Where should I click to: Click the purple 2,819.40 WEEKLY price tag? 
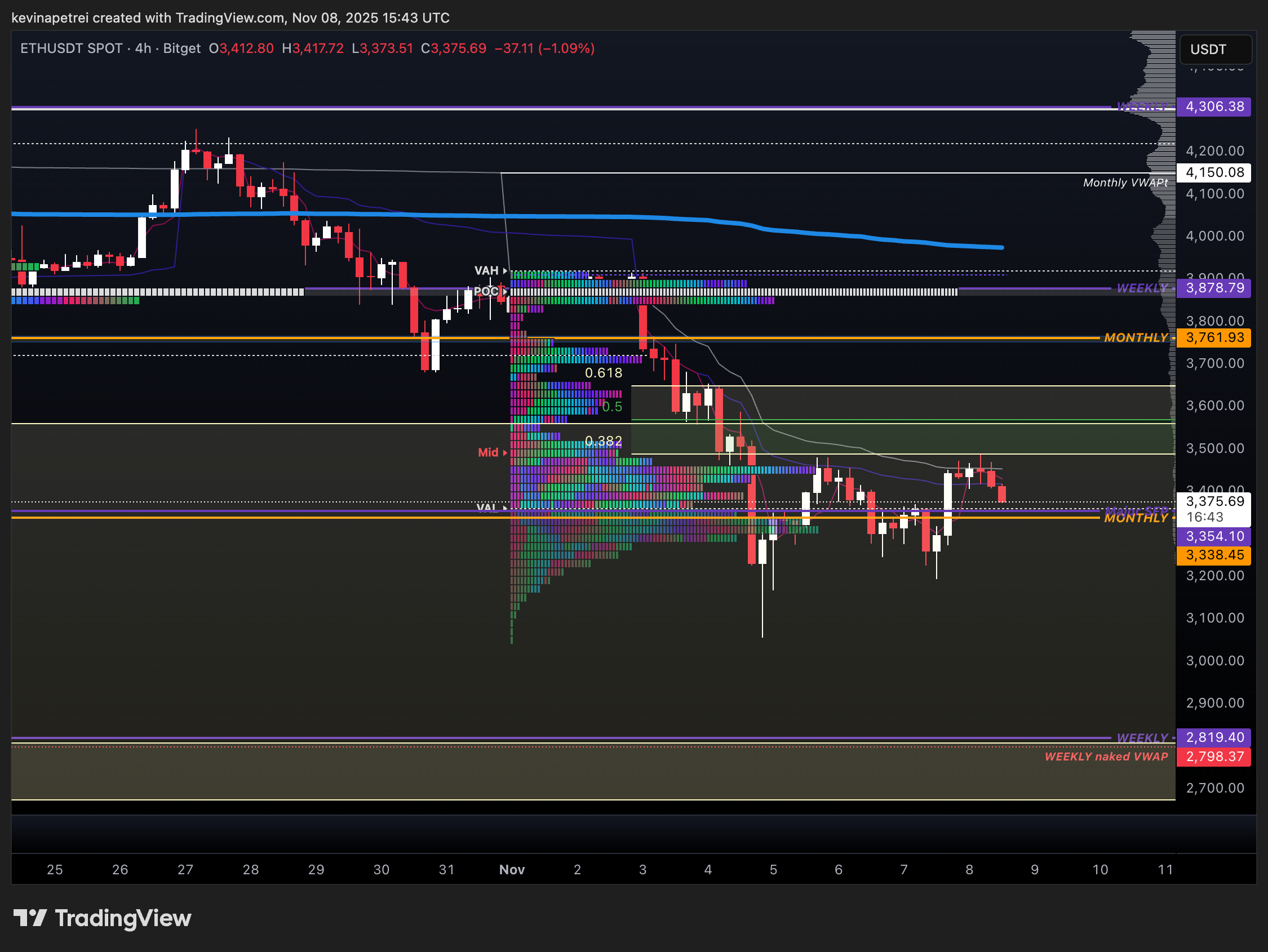(1213, 737)
